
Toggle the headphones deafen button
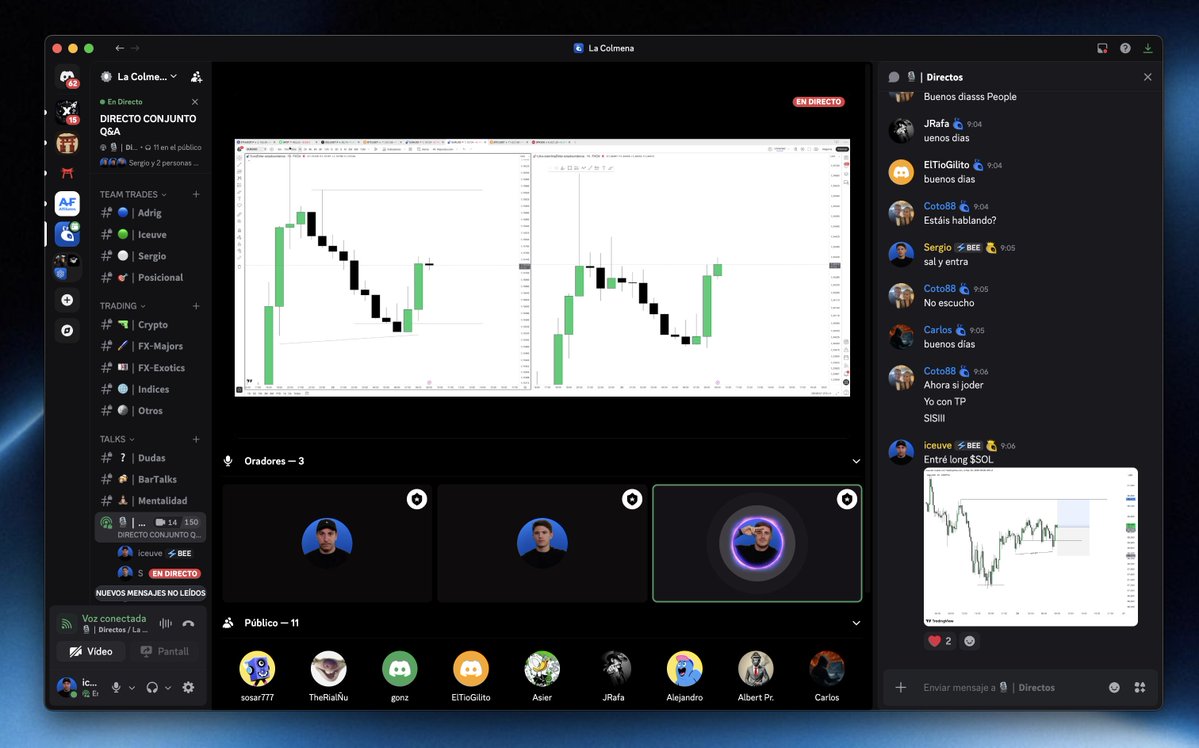[x=152, y=688]
